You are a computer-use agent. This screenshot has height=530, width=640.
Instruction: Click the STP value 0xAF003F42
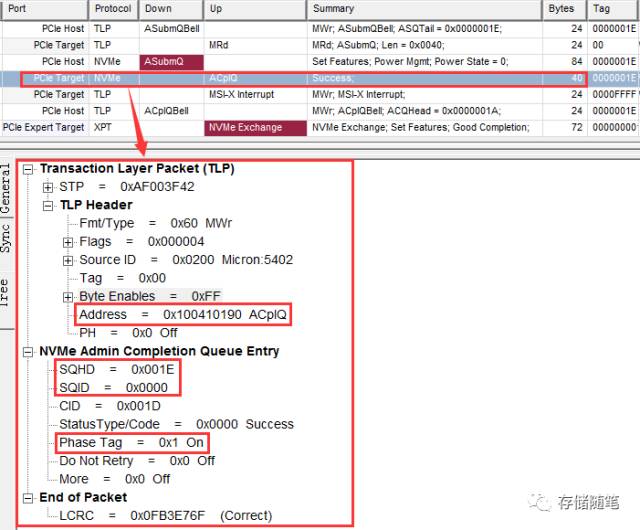coord(157,187)
